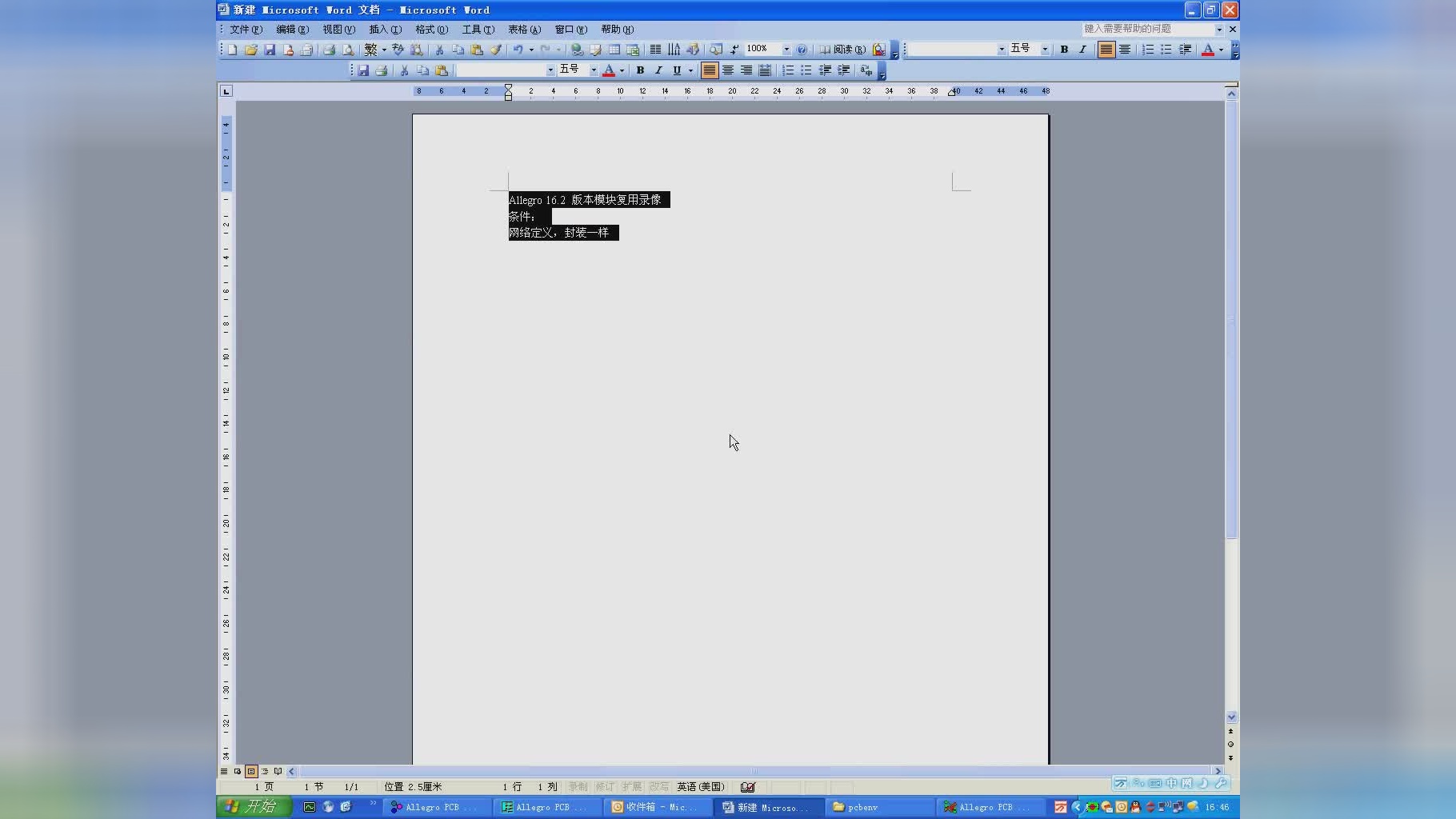Open the 文件(F) menu
Viewport: 1456px width, 819px height.
[x=246, y=30]
